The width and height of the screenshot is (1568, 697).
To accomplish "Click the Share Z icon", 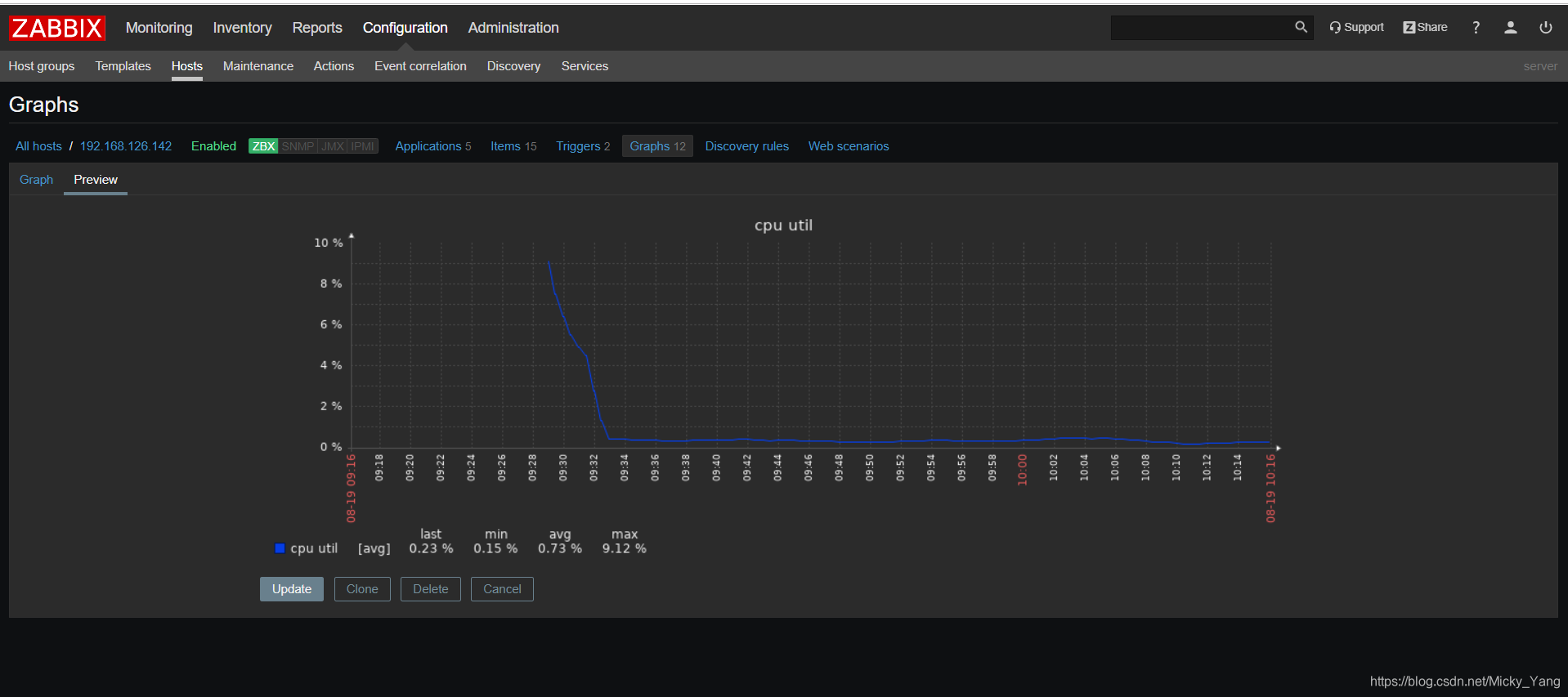I will pyautogui.click(x=1425, y=27).
